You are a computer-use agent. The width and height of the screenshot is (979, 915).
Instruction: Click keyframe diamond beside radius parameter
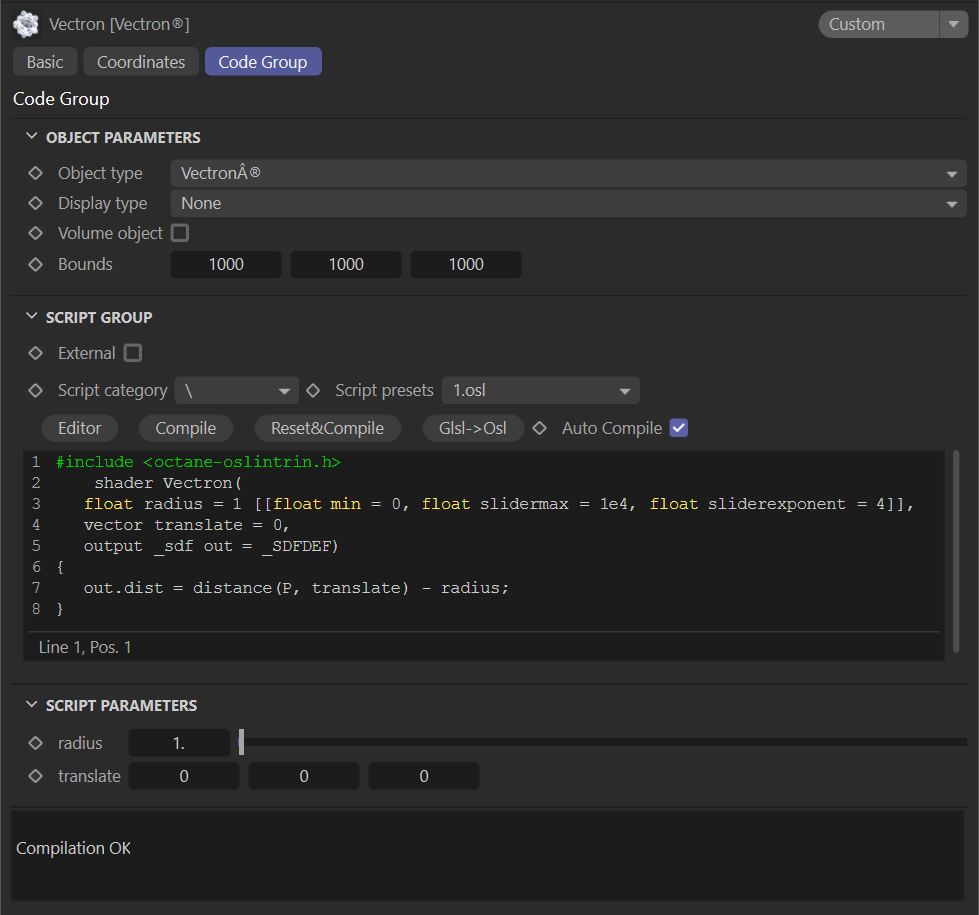36,743
